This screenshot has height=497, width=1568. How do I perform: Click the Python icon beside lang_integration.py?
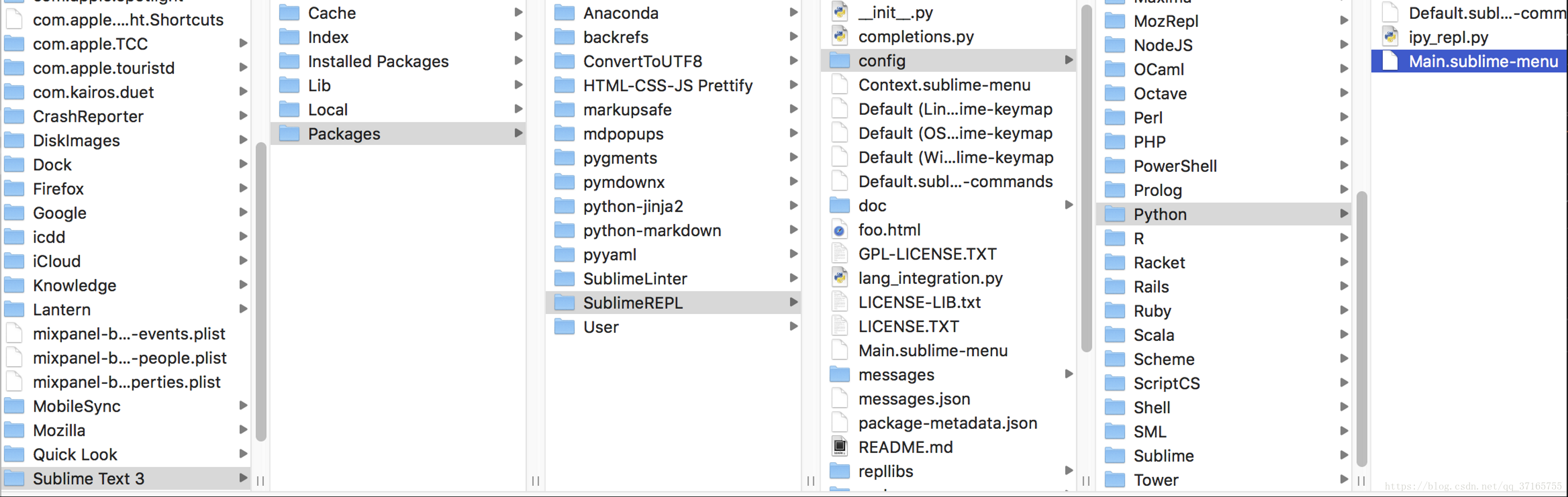pyautogui.click(x=840, y=278)
